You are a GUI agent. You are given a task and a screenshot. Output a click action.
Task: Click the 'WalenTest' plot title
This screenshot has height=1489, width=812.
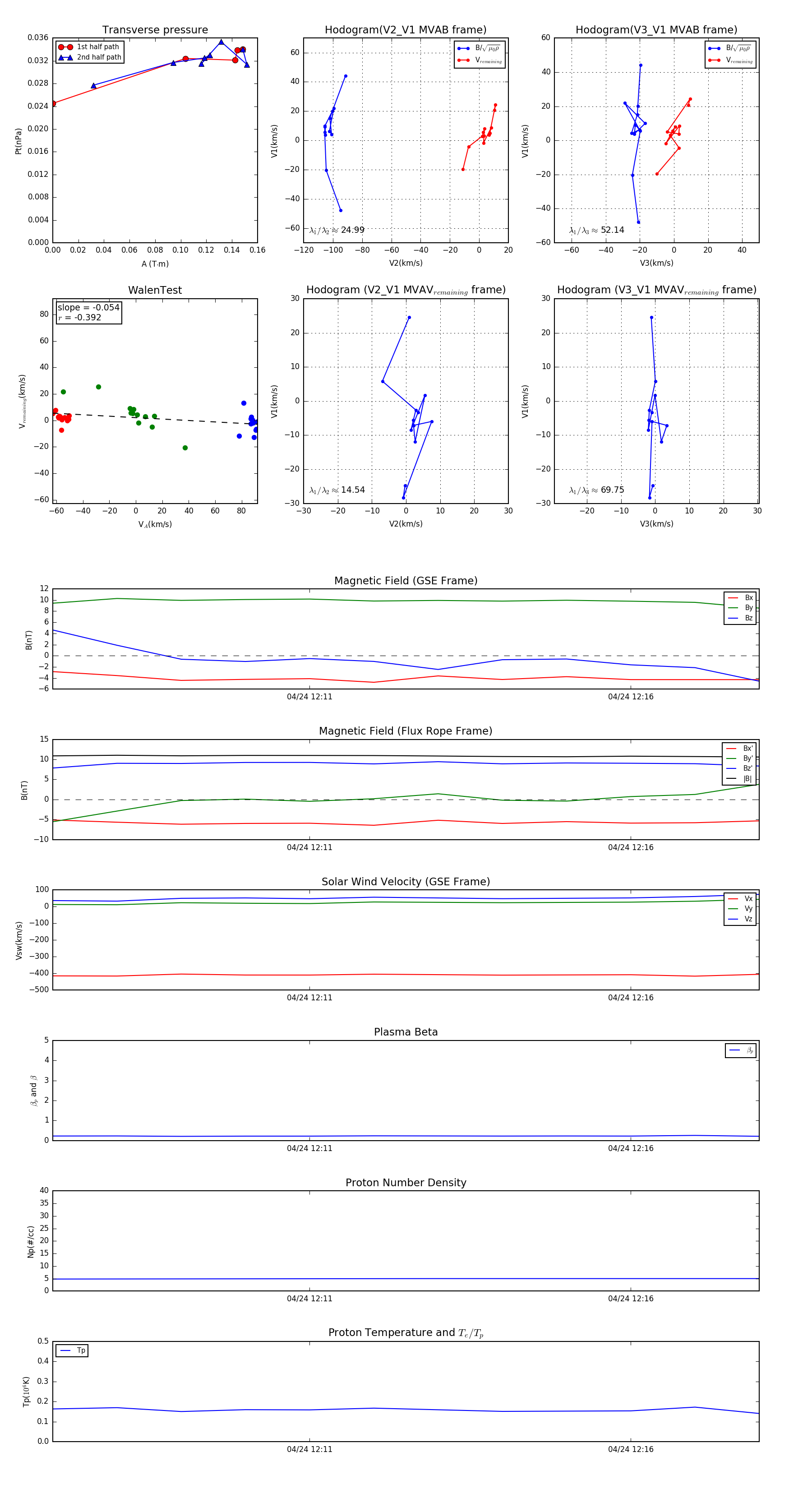tap(155, 290)
